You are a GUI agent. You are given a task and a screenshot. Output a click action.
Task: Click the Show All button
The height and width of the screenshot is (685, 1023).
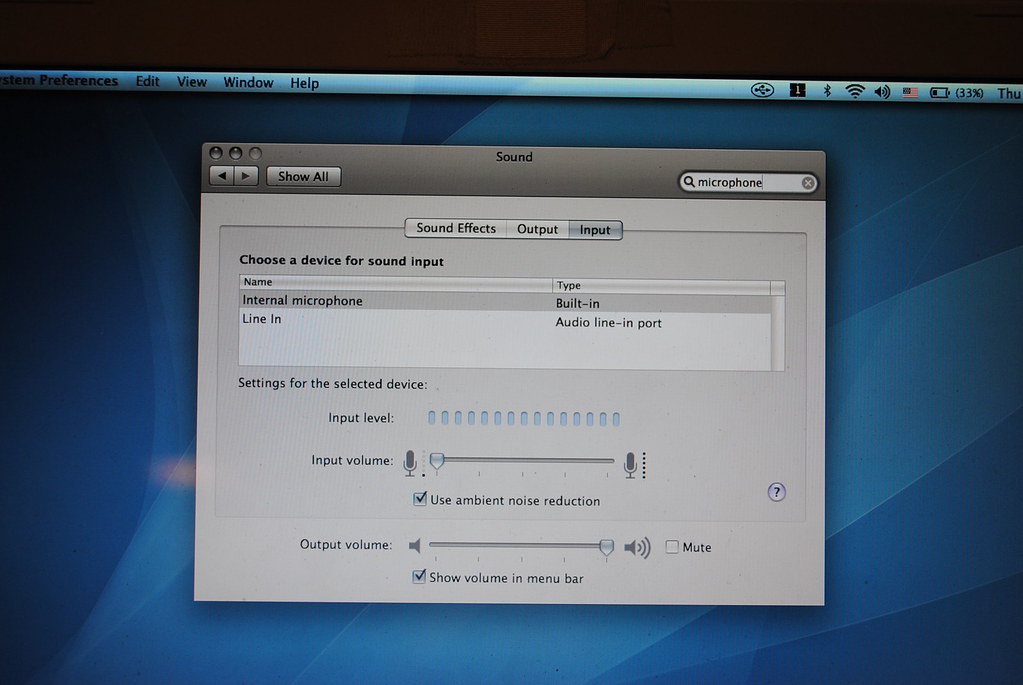(303, 176)
